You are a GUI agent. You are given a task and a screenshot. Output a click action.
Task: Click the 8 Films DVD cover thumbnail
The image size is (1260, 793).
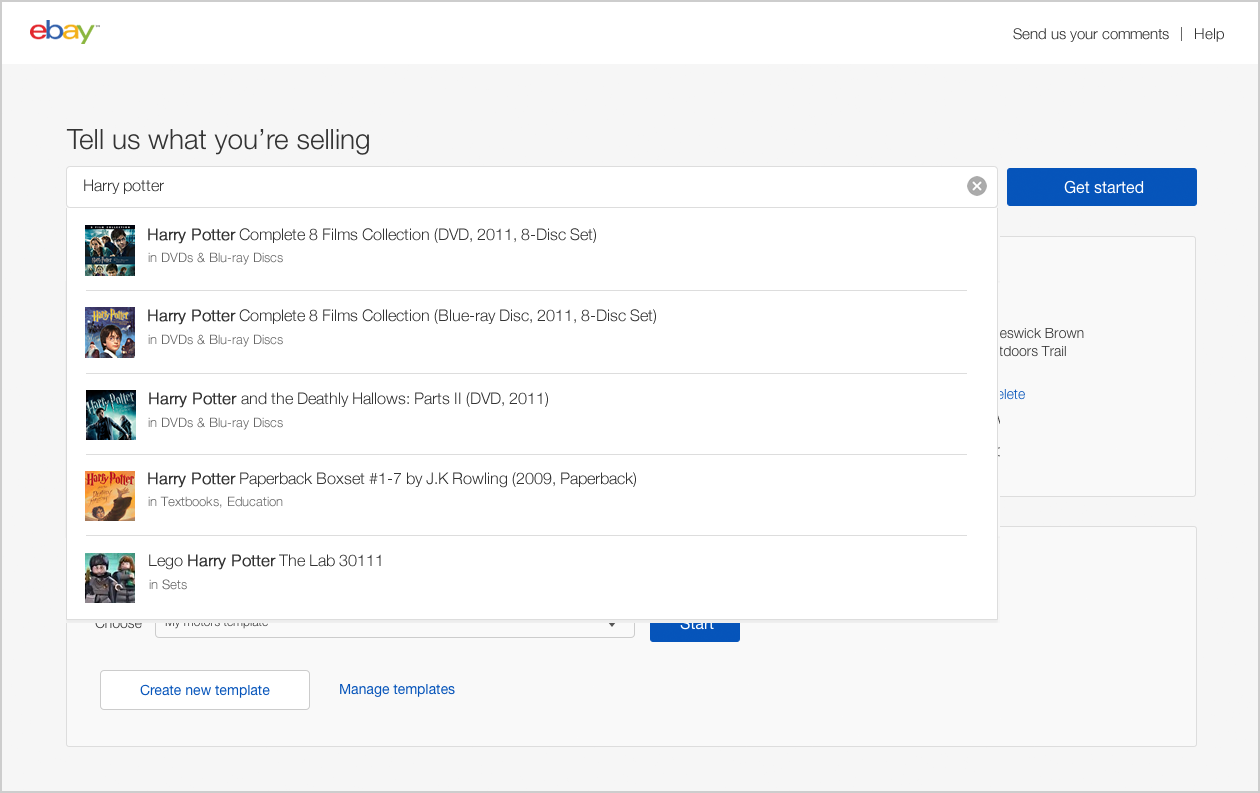(110, 250)
